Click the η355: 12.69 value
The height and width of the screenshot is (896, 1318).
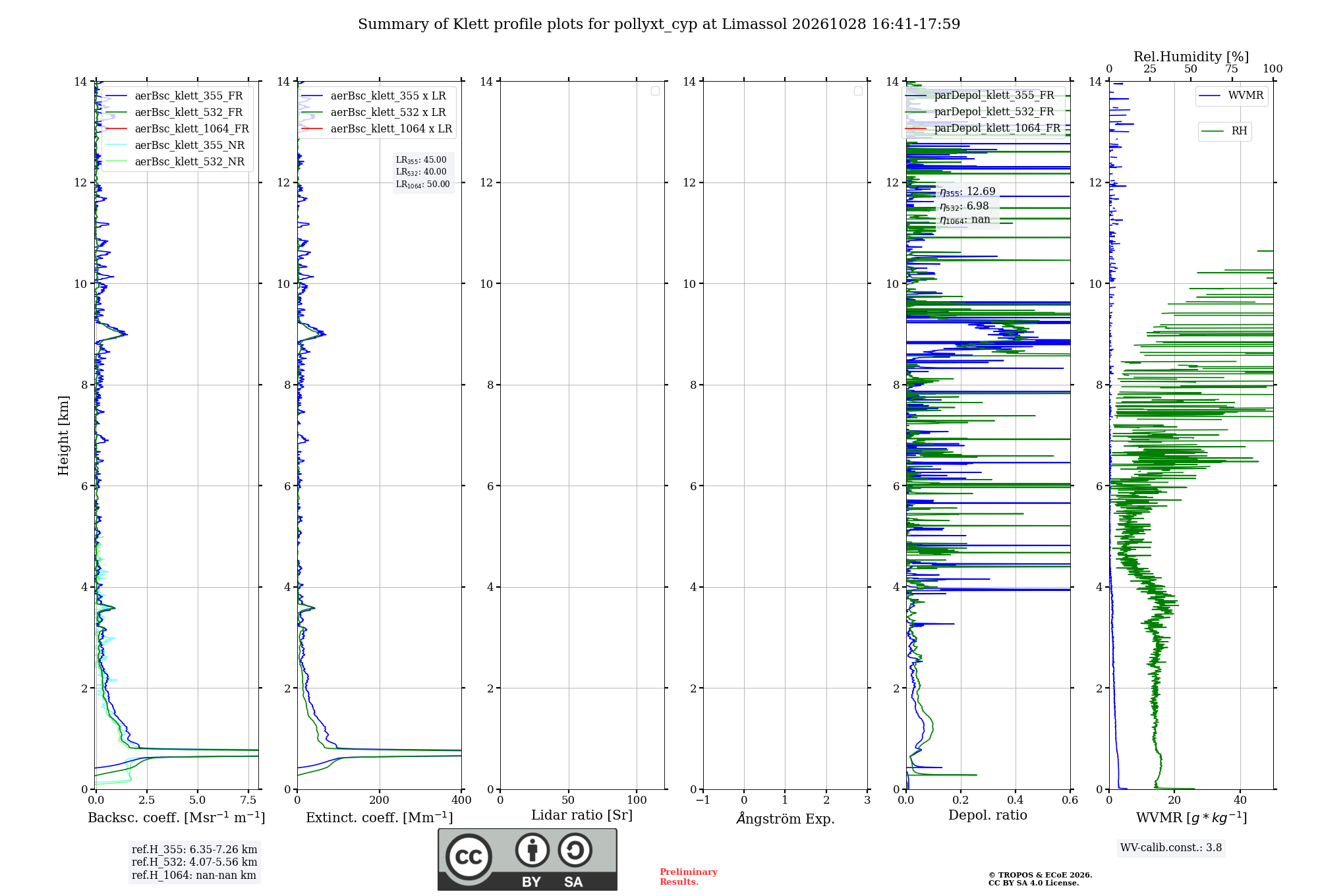click(x=967, y=192)
